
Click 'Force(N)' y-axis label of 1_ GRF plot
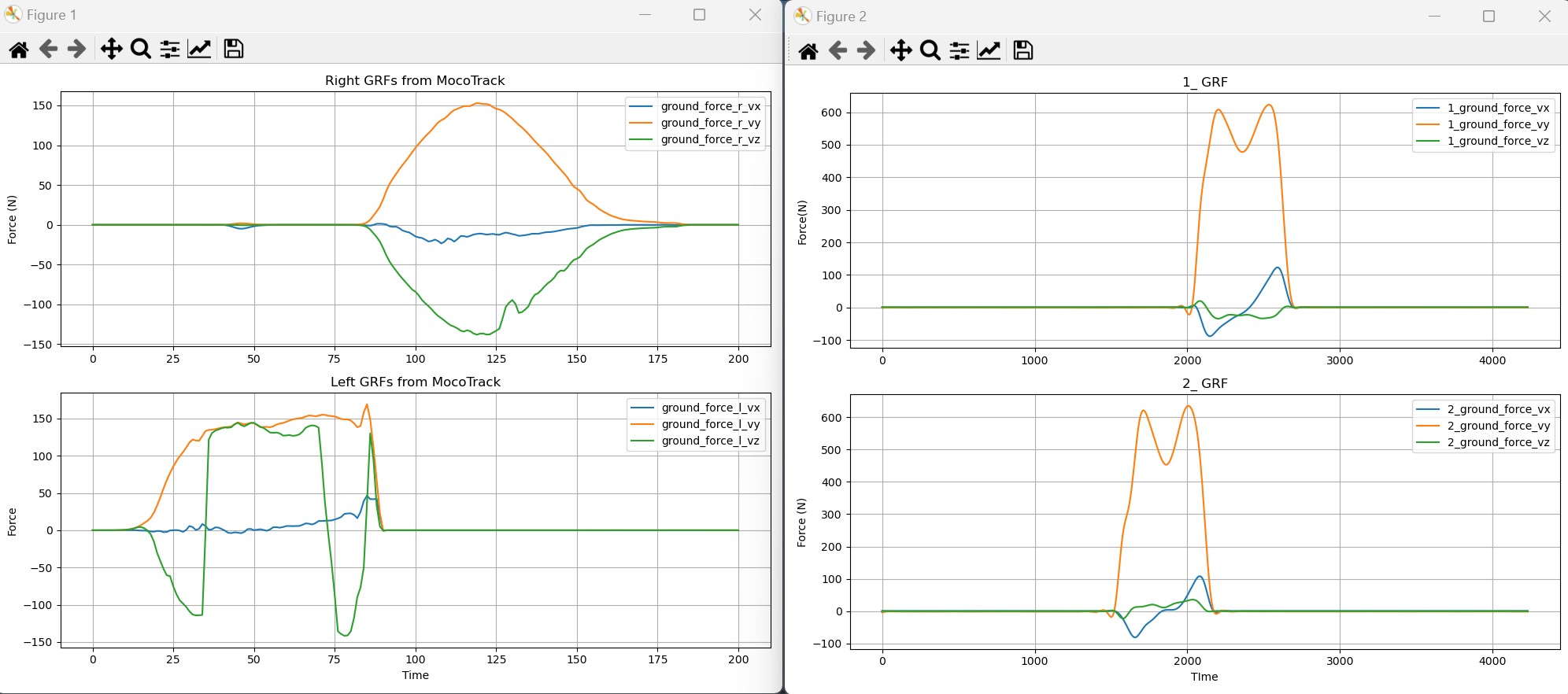(802, 223)
